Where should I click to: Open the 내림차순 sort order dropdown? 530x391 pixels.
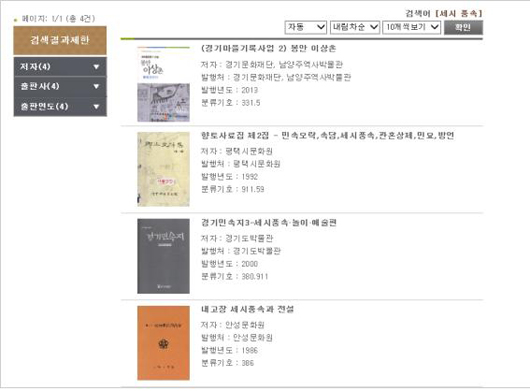355,27
